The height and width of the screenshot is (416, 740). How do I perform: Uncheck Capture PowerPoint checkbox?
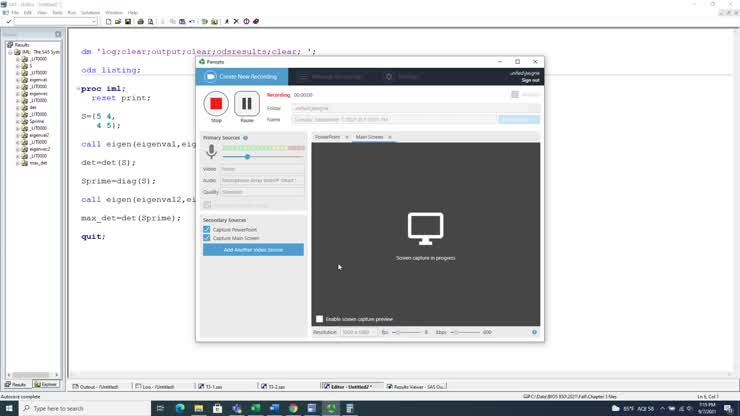click(207, 230)
